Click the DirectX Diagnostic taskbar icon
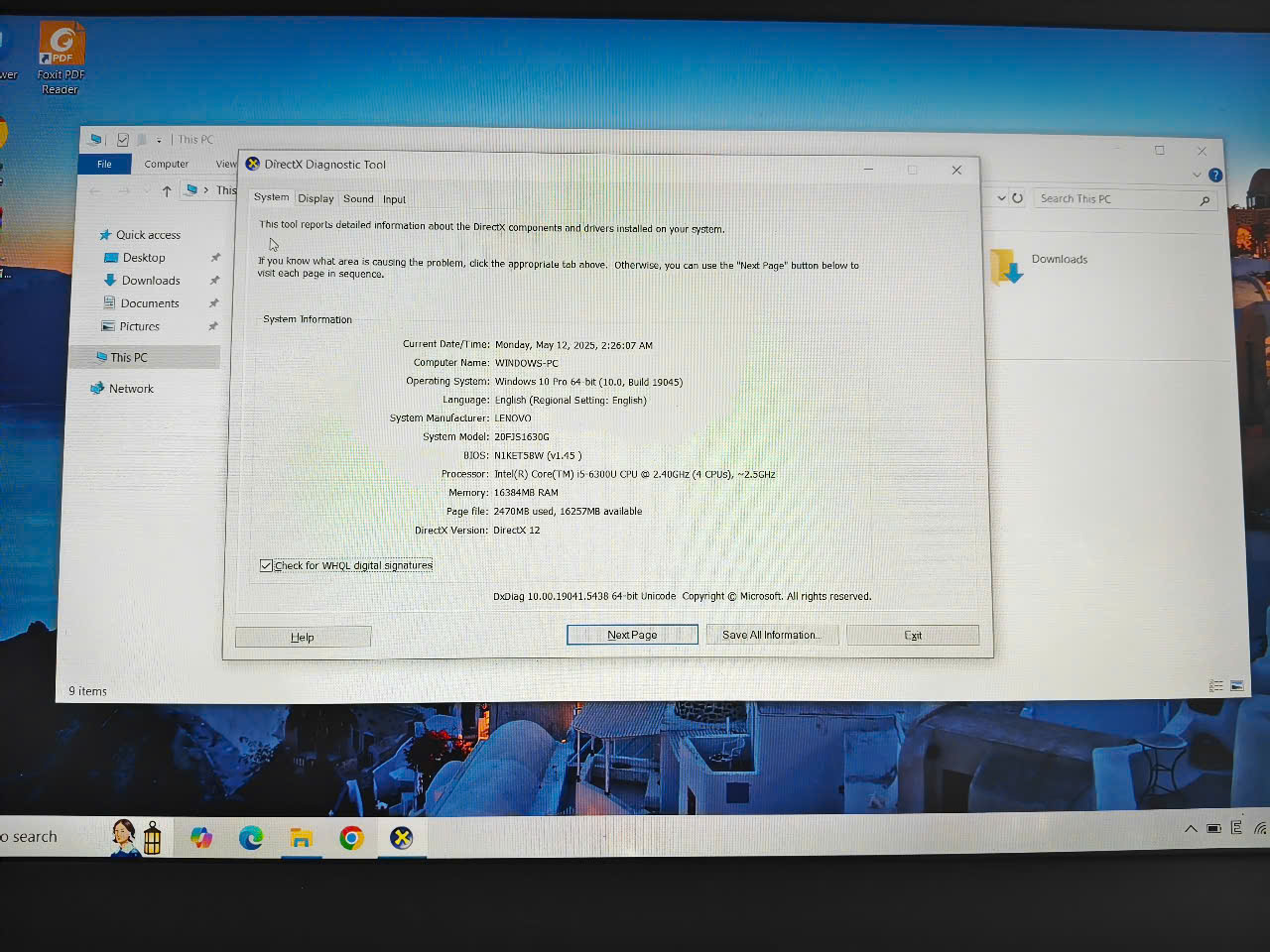 tap(402, 838)
